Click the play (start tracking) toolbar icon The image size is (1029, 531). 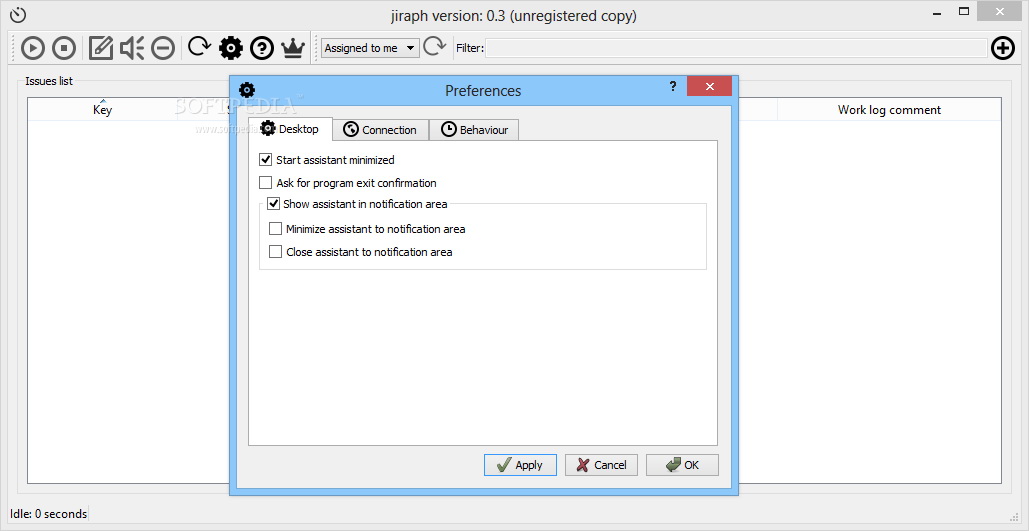(x=33, y=48)
